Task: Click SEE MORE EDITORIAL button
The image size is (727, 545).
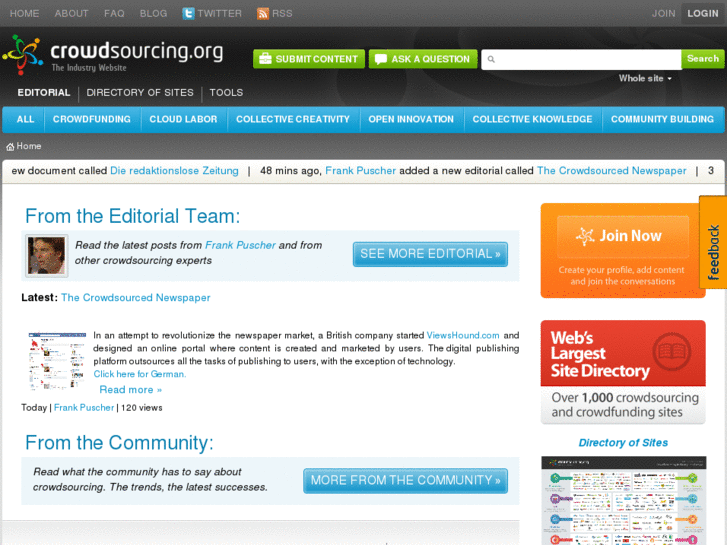Action: pyautogui.click(x=430, y=254)
